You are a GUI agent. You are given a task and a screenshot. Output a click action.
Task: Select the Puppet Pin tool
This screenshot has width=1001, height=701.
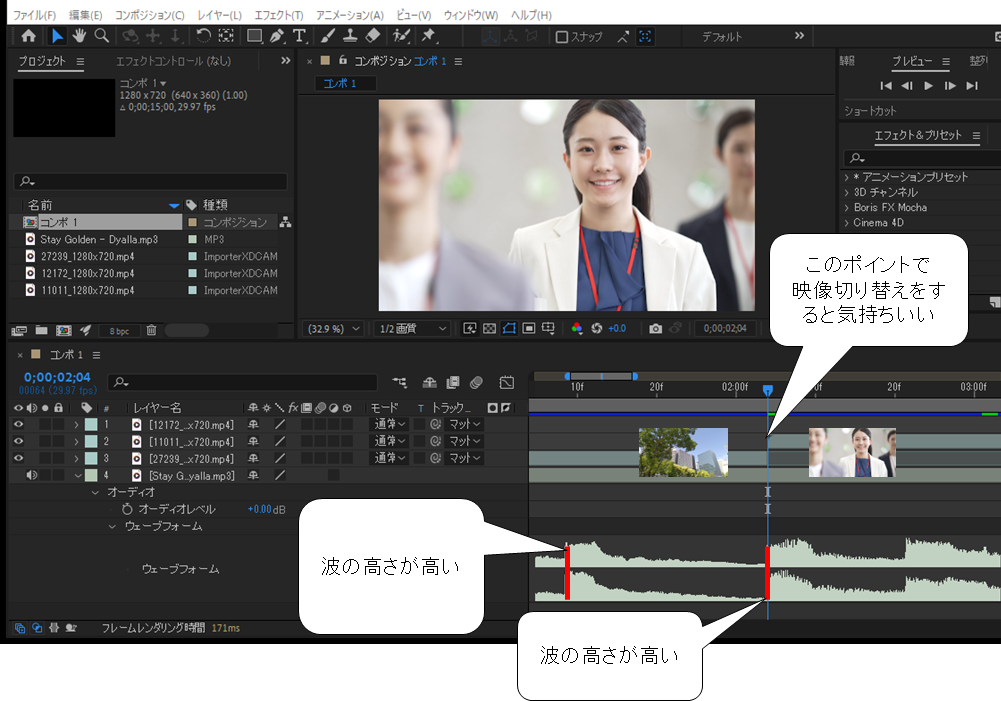click(429, 36)
